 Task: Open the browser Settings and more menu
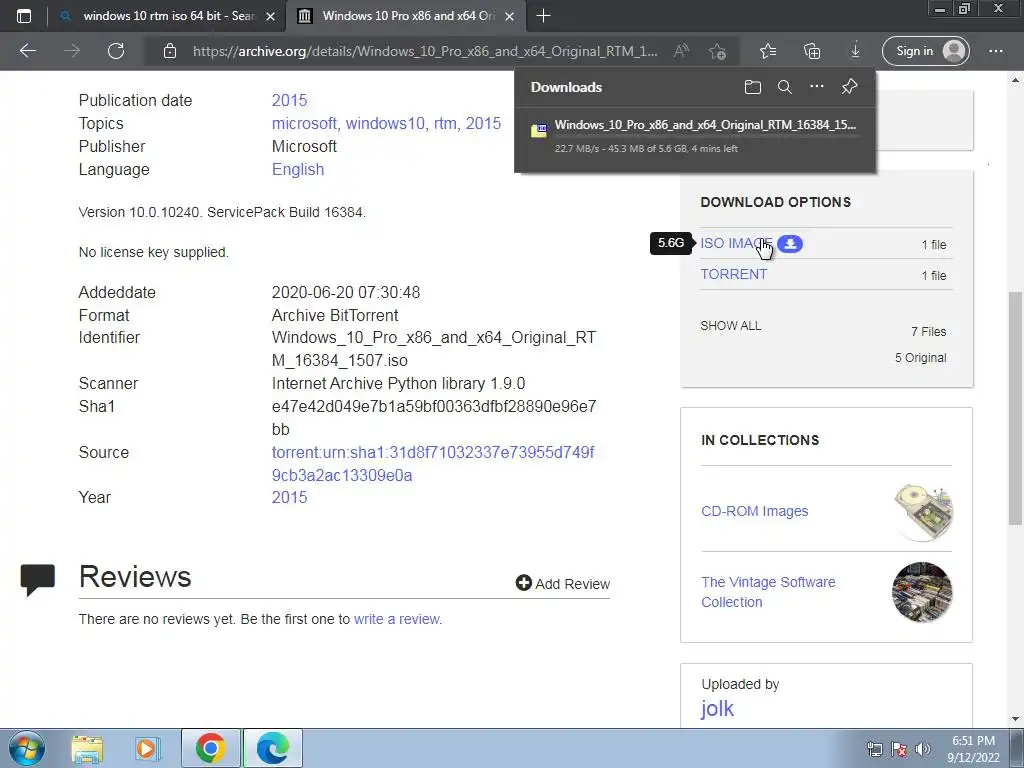[x=996, y=51]
